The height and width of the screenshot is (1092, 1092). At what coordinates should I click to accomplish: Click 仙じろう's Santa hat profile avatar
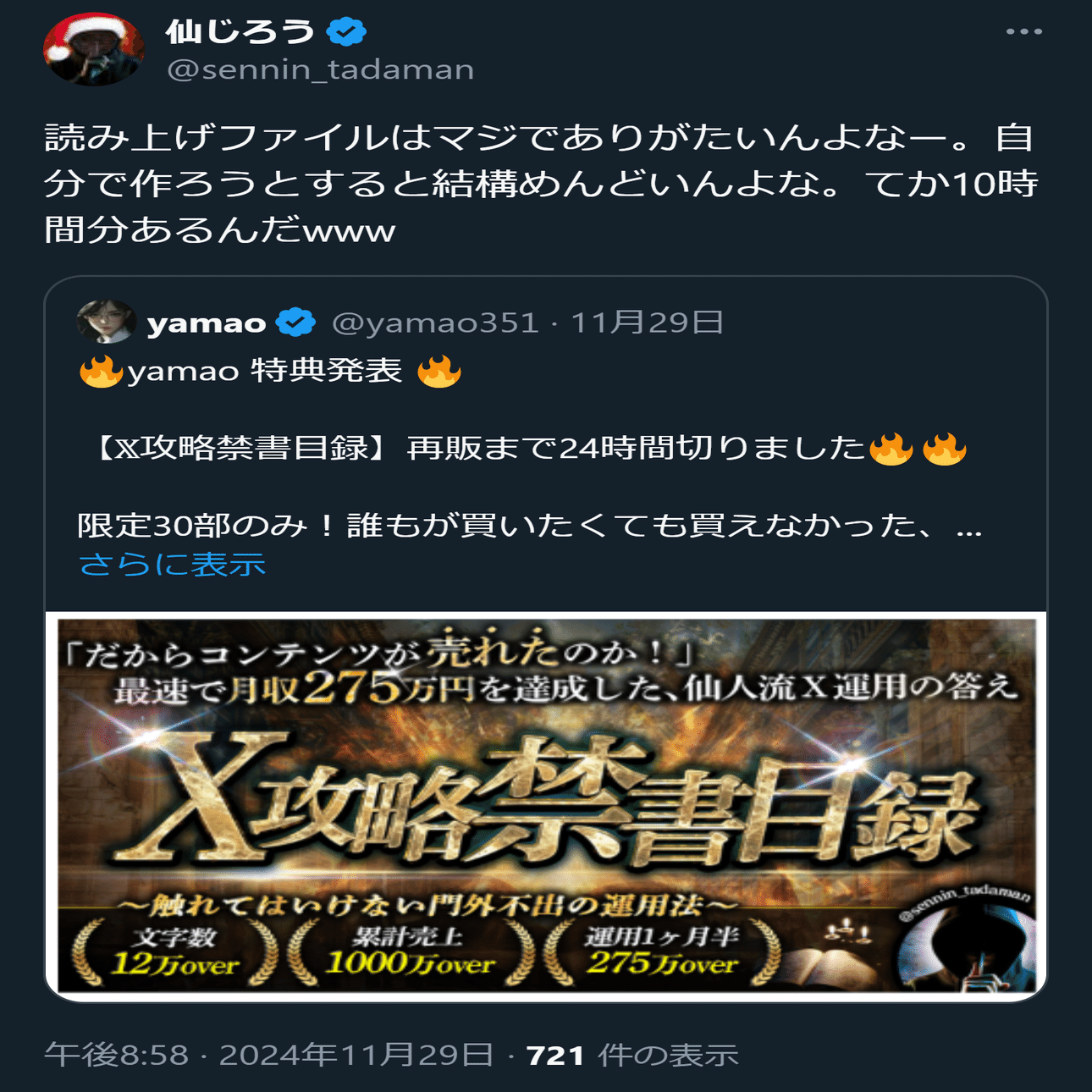pos(94,49)
